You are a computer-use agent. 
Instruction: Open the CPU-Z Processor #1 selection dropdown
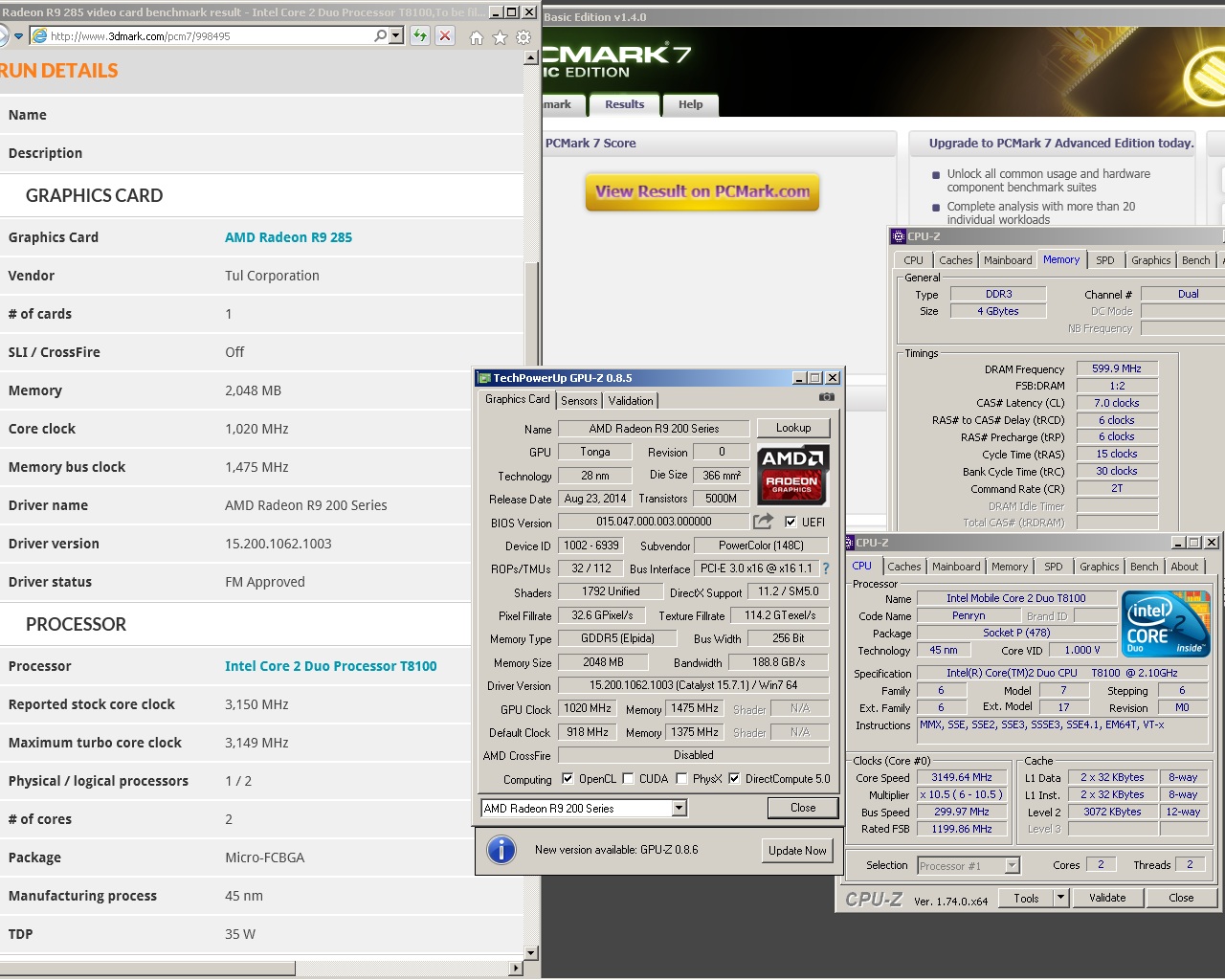[x=1013, y=866]
